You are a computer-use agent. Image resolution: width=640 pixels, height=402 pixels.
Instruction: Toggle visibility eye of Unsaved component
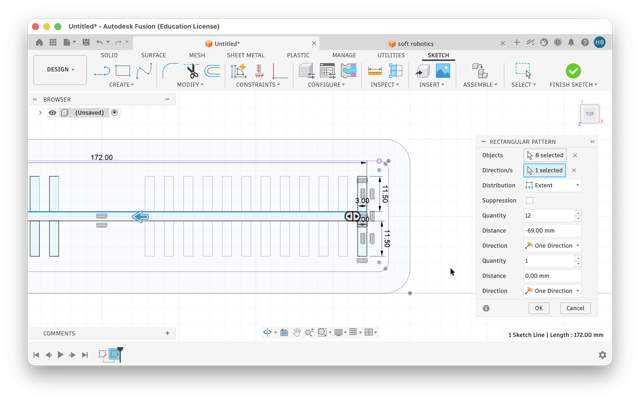tap(52, 113)
